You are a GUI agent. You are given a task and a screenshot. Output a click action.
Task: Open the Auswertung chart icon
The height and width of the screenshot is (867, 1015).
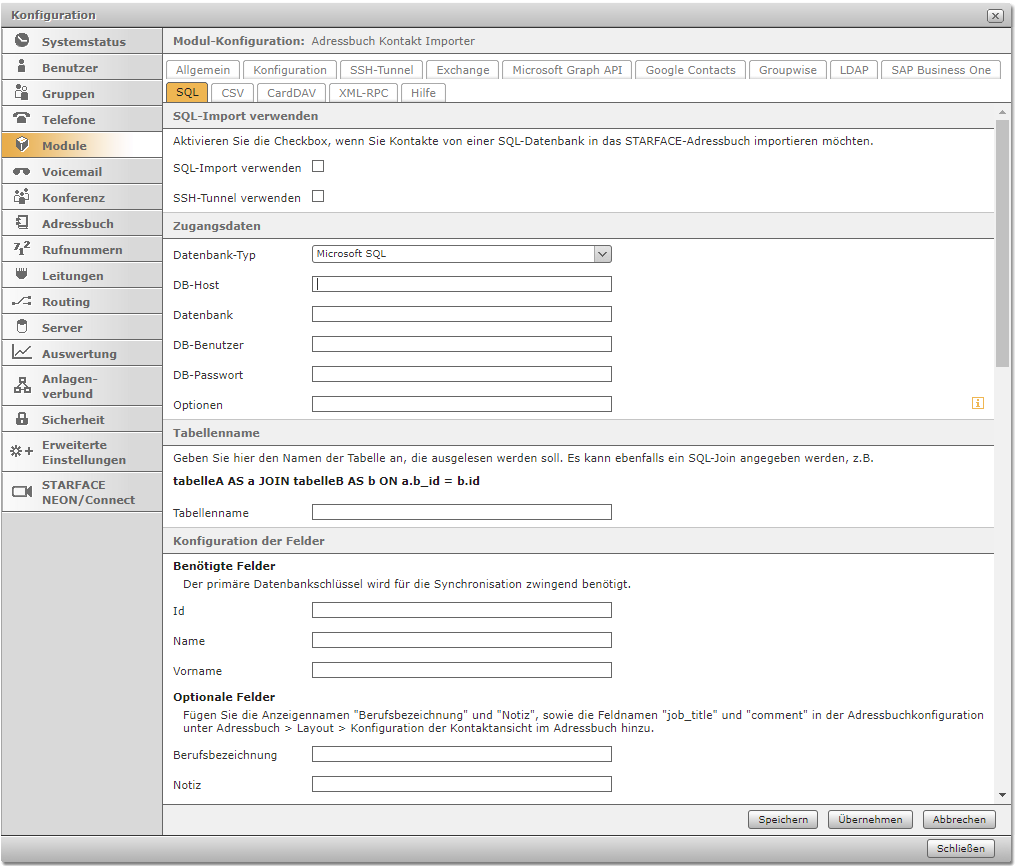pos(21,352)
